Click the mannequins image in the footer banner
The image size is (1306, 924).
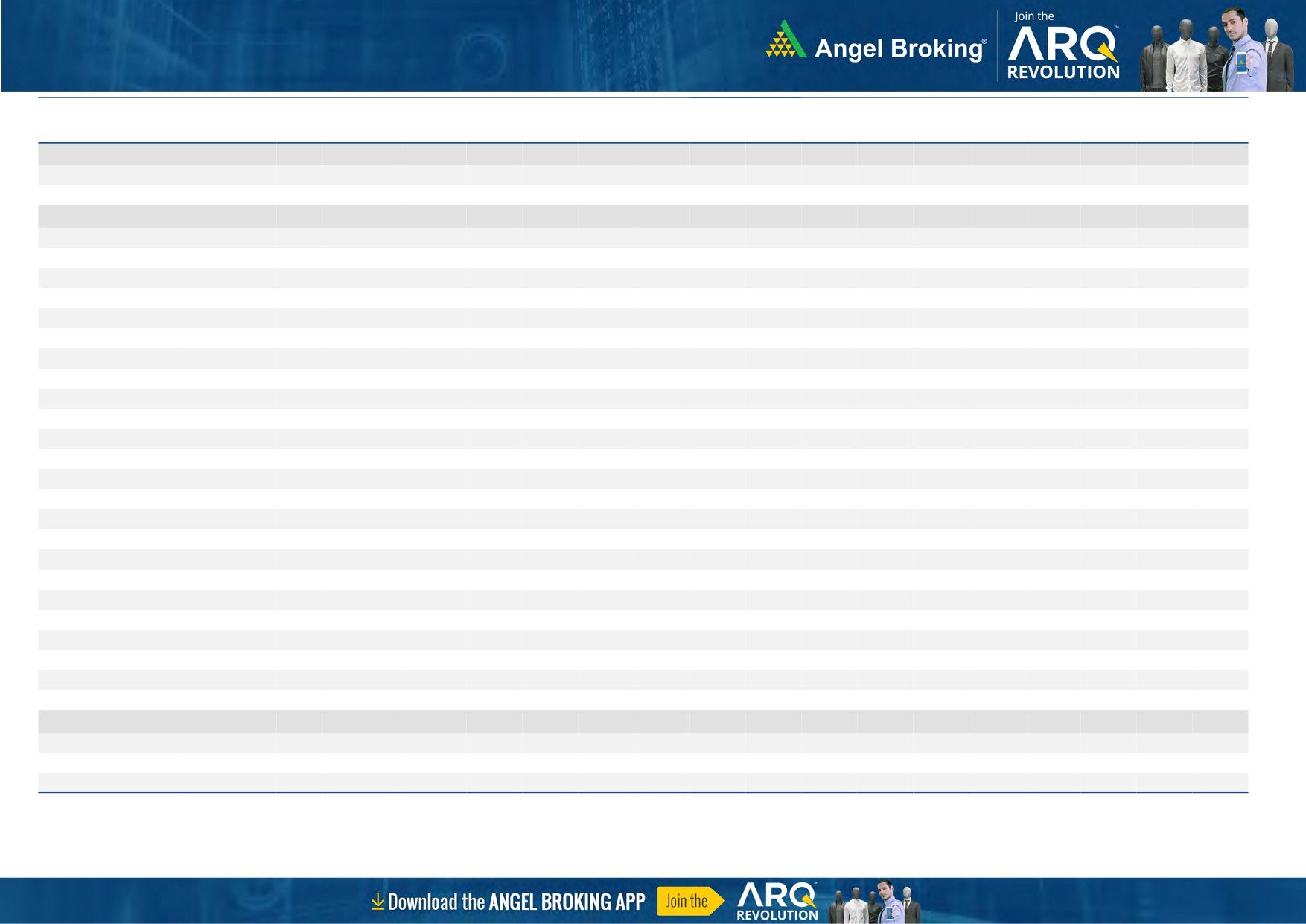point(876,901)
